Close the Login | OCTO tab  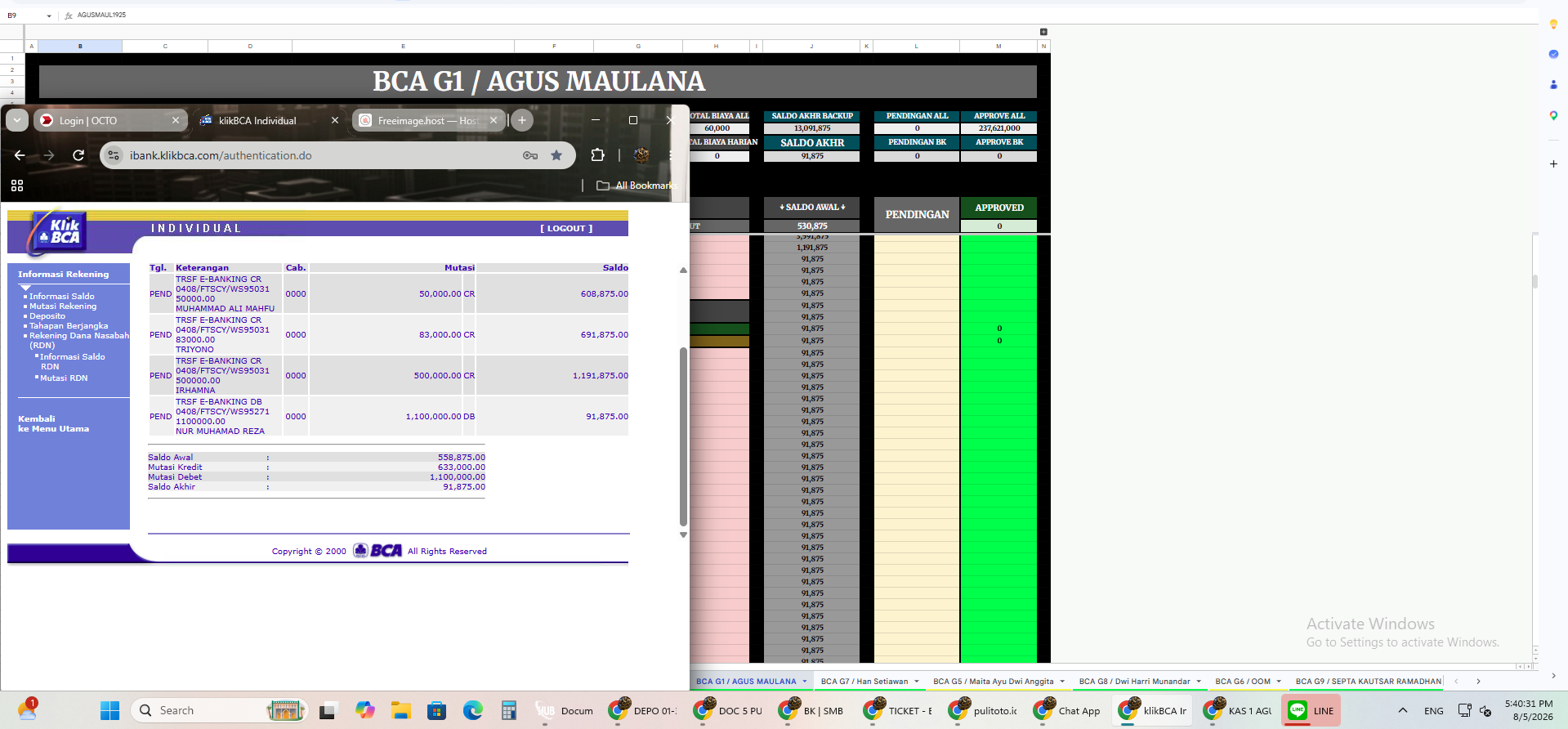click(176, 120)
